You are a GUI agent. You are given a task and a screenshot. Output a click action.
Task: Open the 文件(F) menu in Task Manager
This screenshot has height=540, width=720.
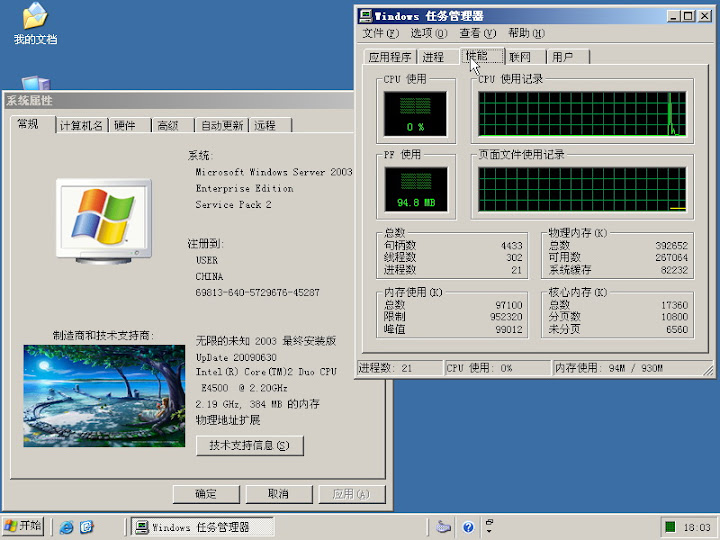pyautogui.click(x=381, y=33)
